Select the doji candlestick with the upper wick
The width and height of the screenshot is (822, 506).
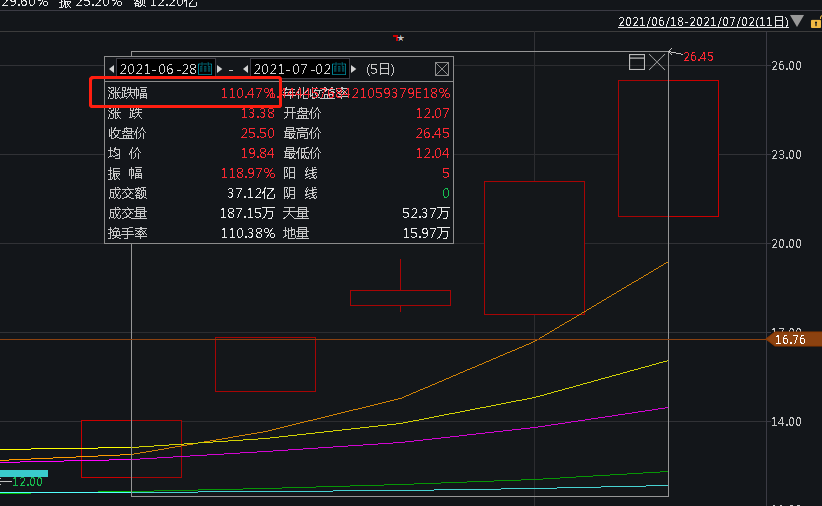click(400, 297)
